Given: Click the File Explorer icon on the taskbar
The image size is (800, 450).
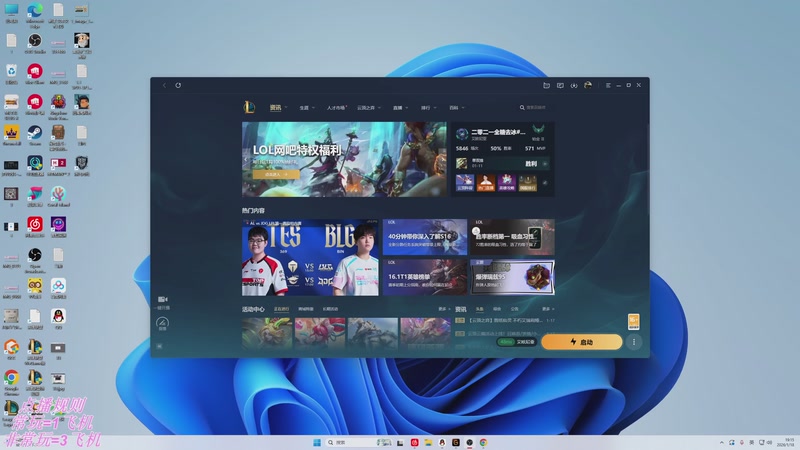Looking at the screenshot, I should click(428, 442).
